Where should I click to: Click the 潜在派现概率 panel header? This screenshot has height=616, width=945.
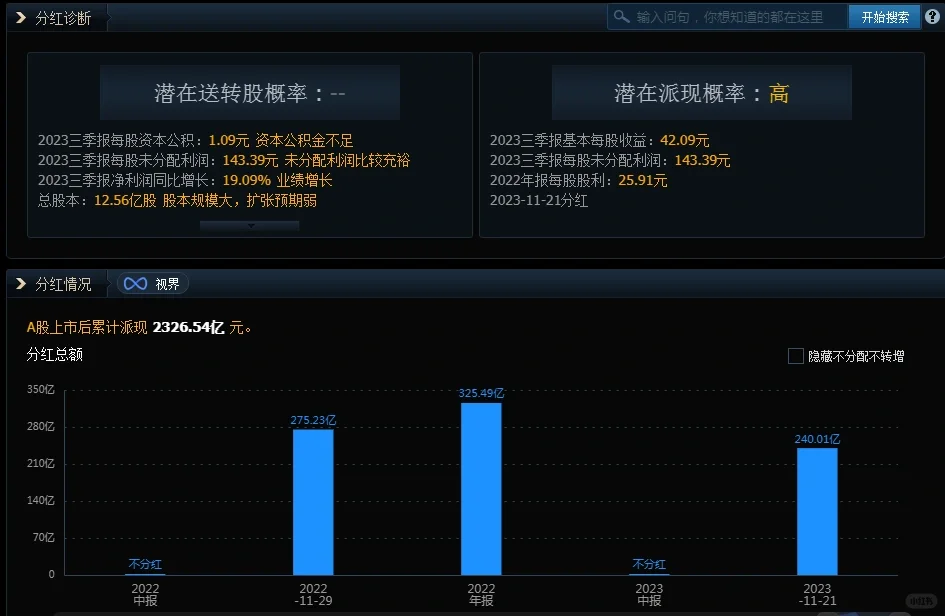click(x=700, y=92)
